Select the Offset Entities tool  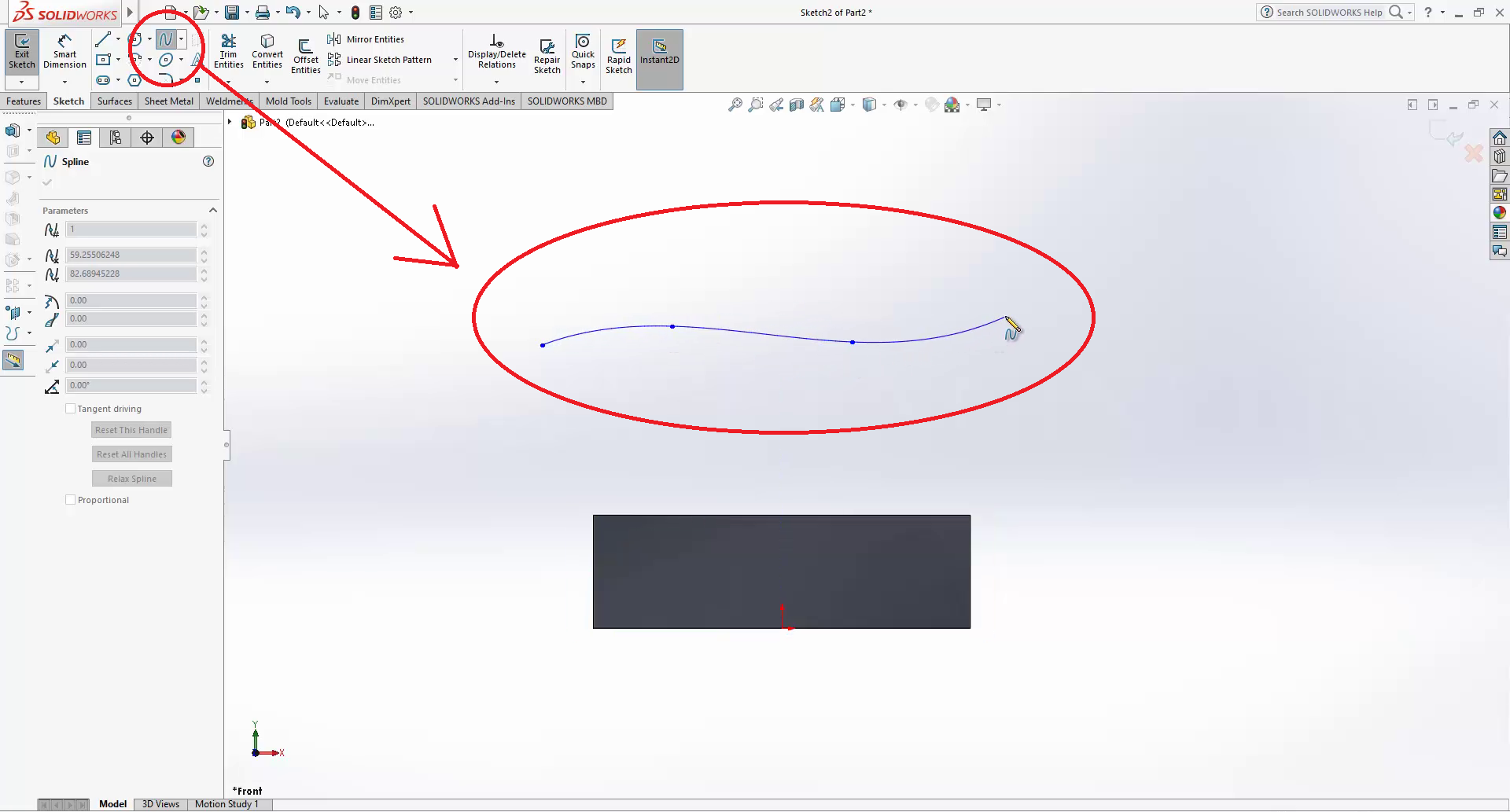point(305,56)
